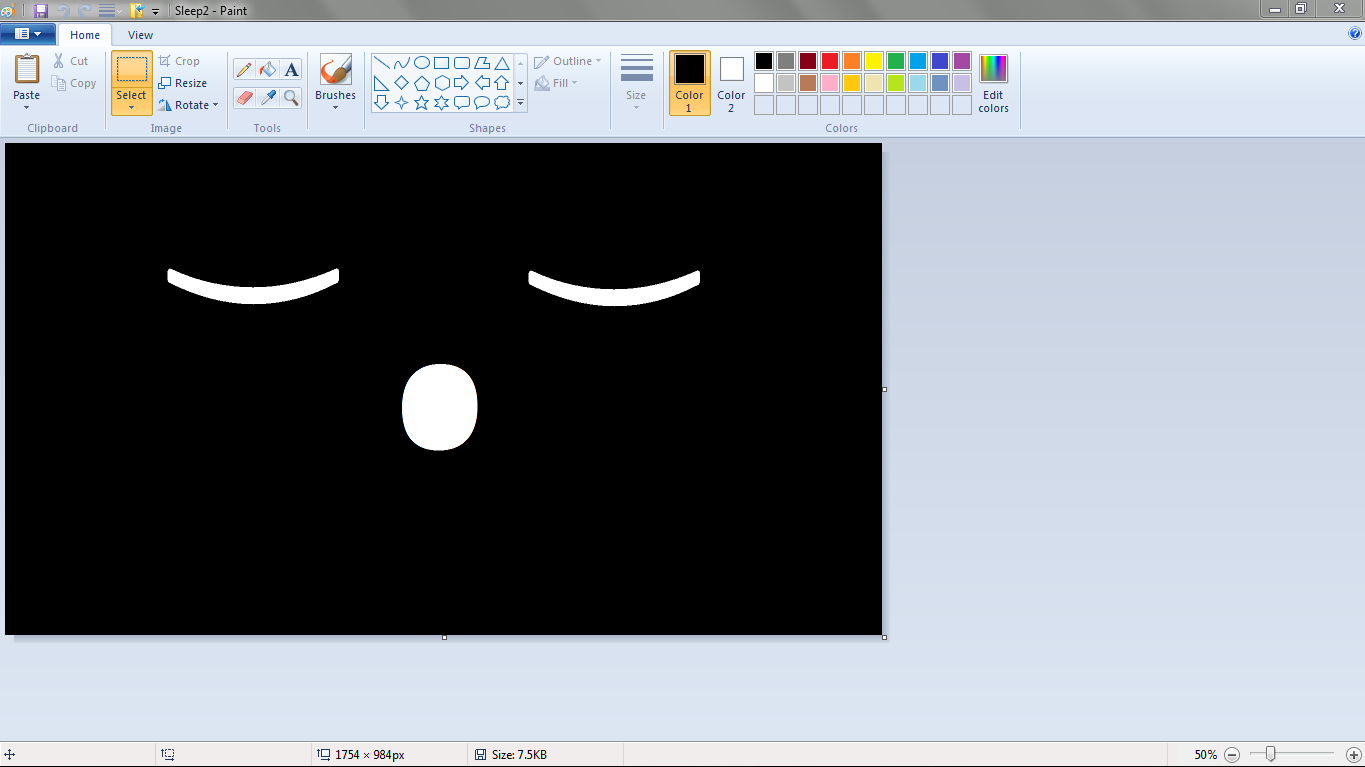The width and height of the screenshot is (1365, 767).
Task: Open Paint Help question mark icon
Action: [x=1355, y=33]
